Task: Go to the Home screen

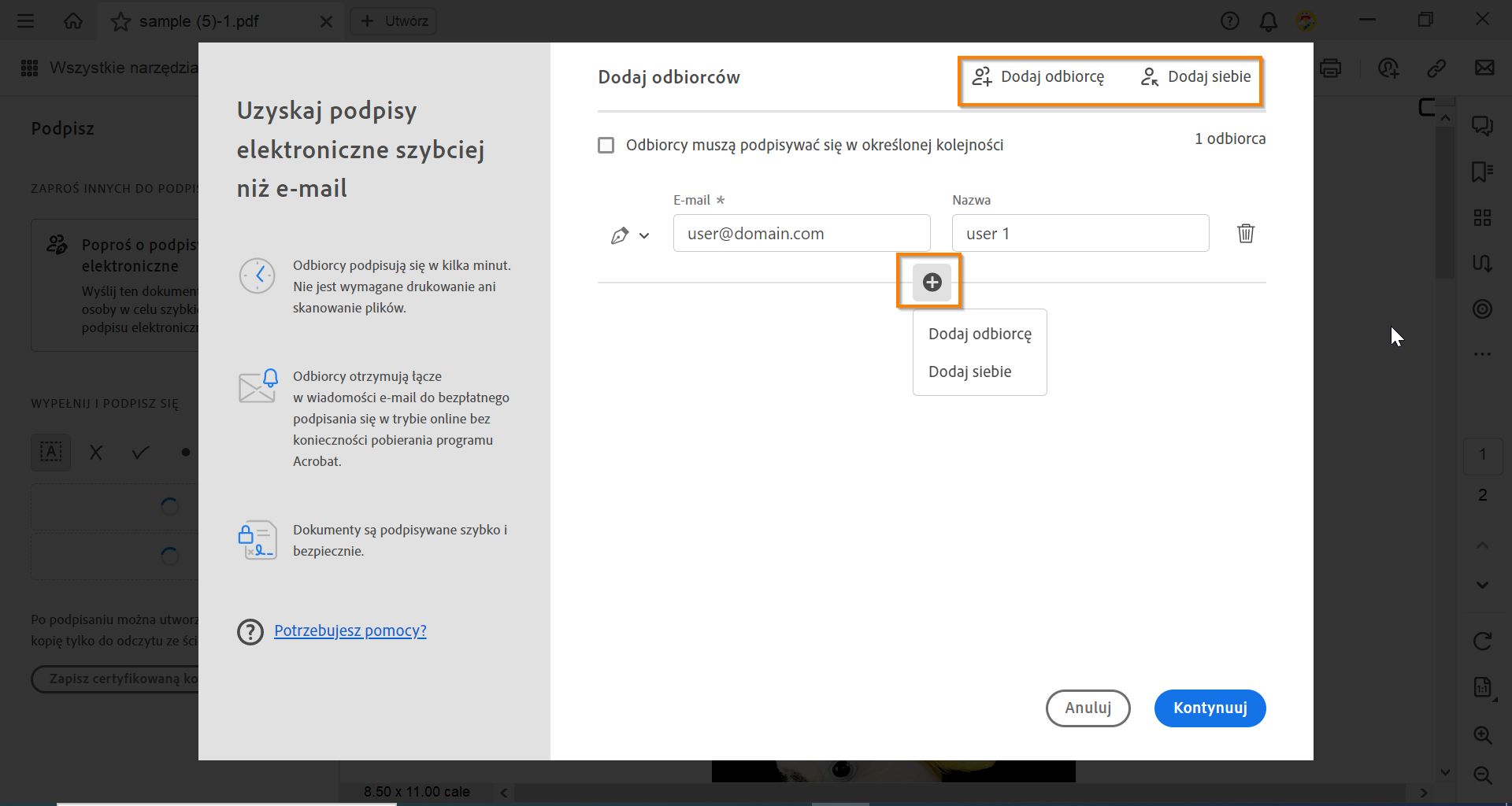Action: [73, 21]
